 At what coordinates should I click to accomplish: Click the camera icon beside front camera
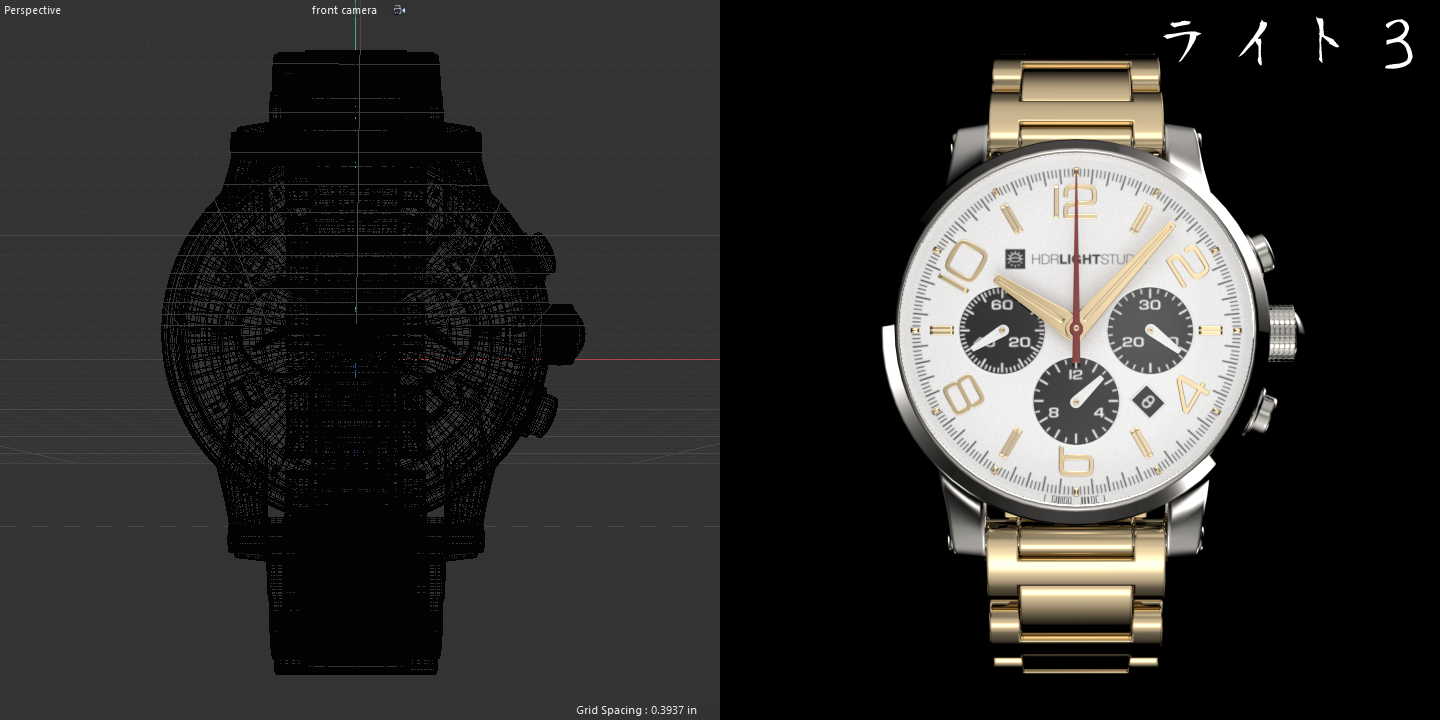coord(399,10)
